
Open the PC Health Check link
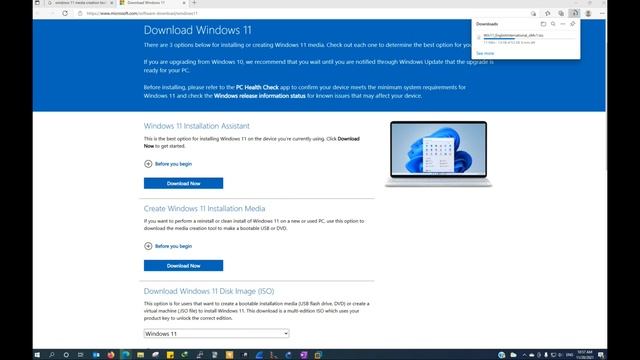257,87
